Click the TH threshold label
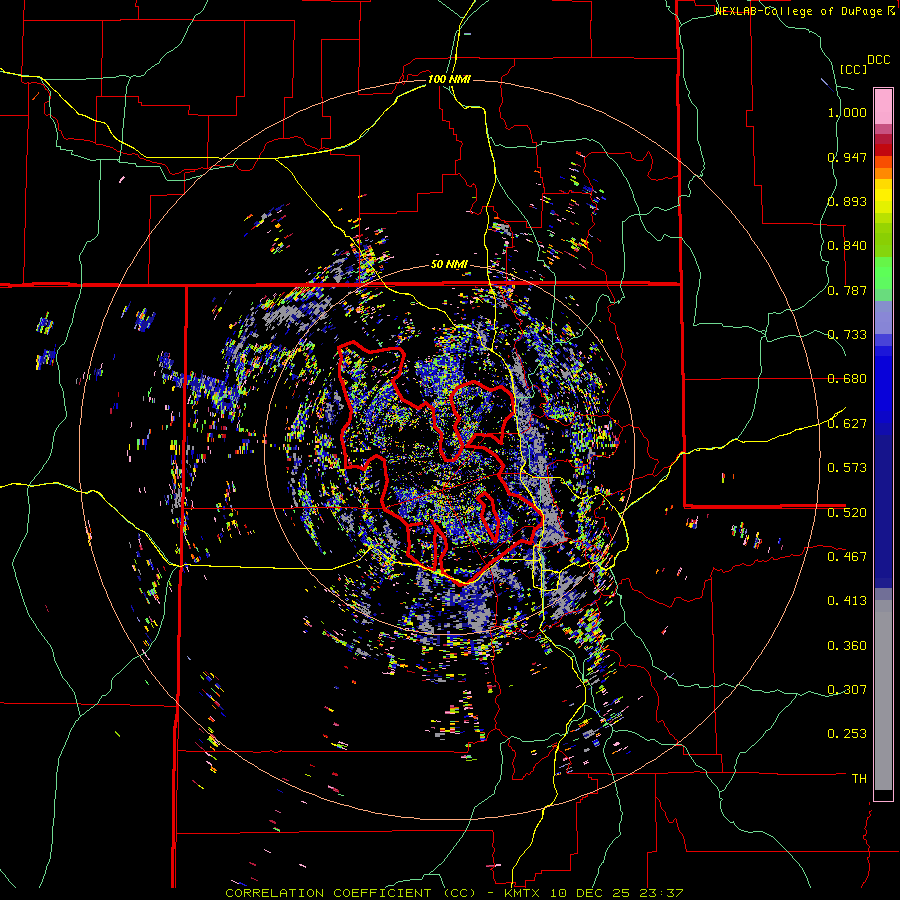 pyautogui.click(x=859, y=779)
